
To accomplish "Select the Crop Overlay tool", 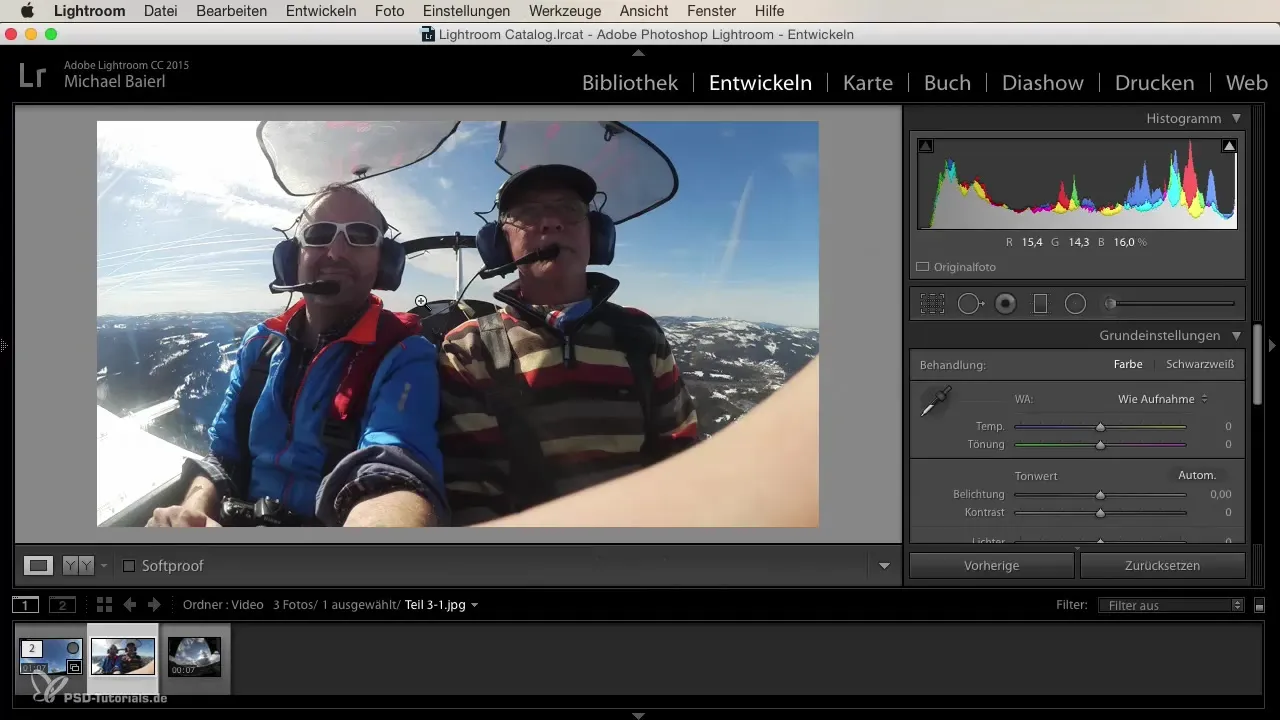I will click(x=933, y=304).
